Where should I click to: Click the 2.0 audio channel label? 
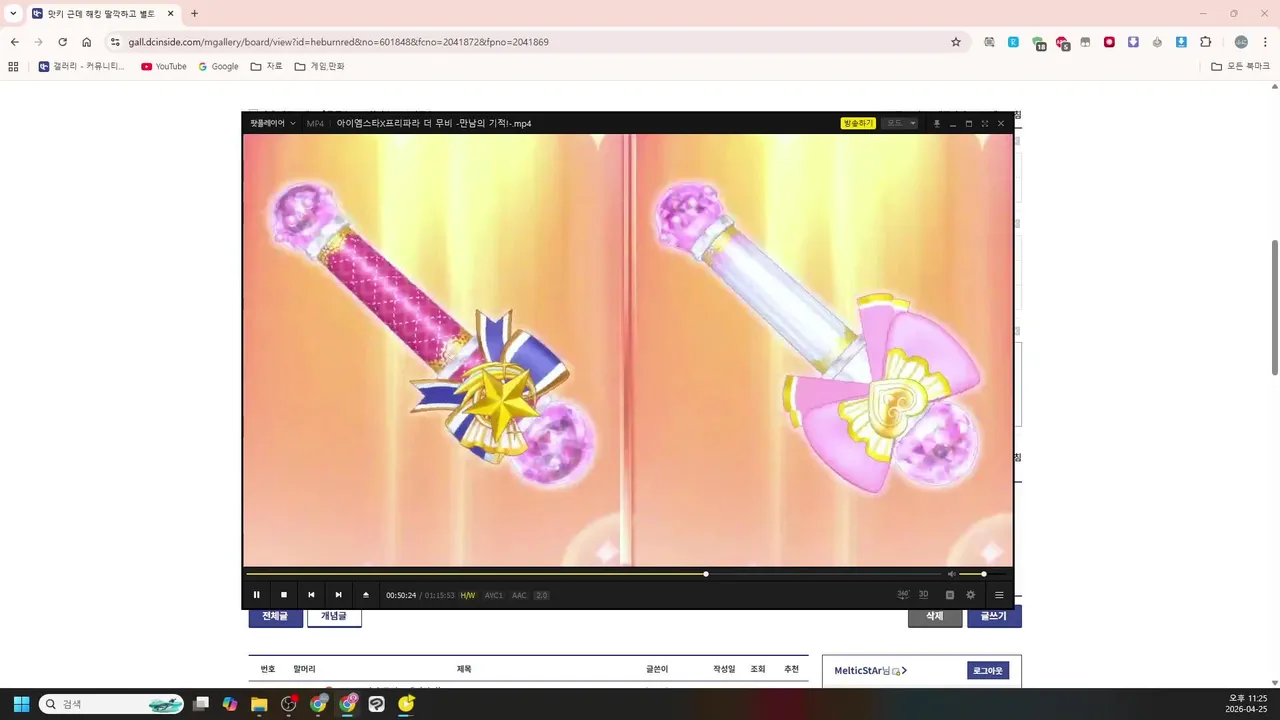[x=541, y=595]
